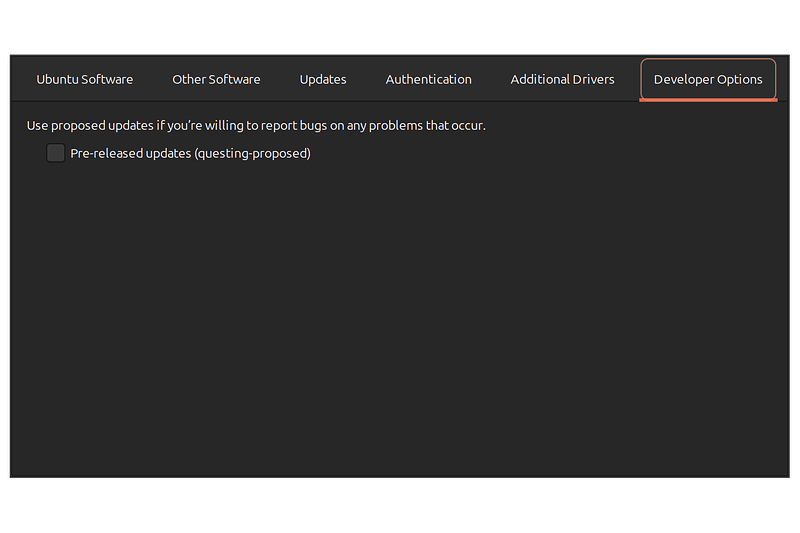Enable the Pre-released updates checkbox

click(x=56, y=153)
